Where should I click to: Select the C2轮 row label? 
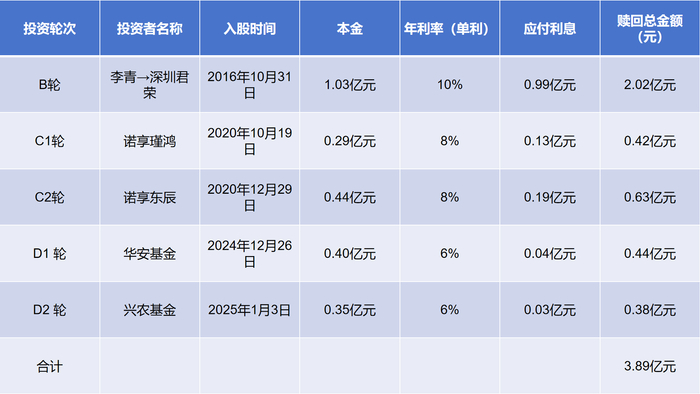click(x=50, y=197)
